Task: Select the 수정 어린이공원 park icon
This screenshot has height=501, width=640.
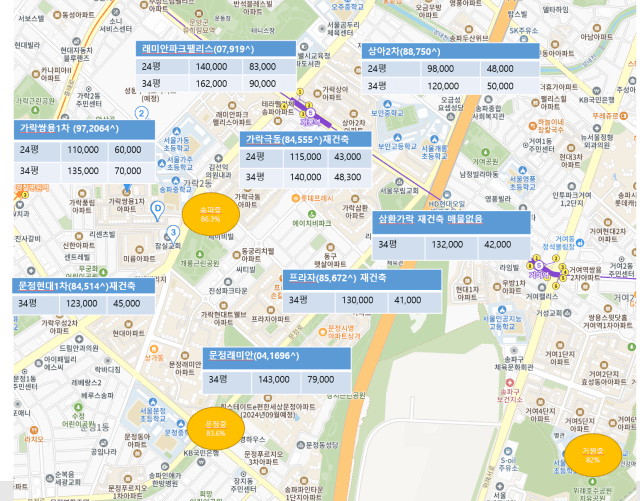Action: click(x=78, y=407)
